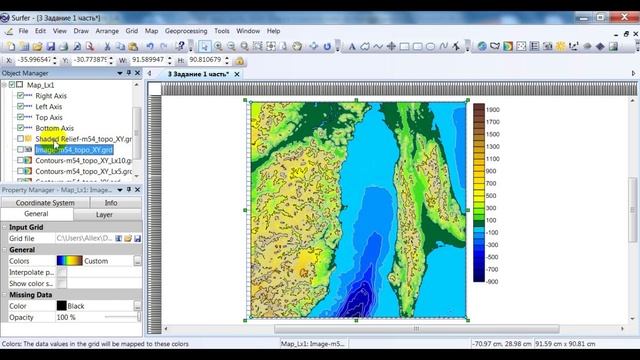Screen dimensions: 640x360
Task: Click the Save floppy disk toolbar icon
Action: 50,46
